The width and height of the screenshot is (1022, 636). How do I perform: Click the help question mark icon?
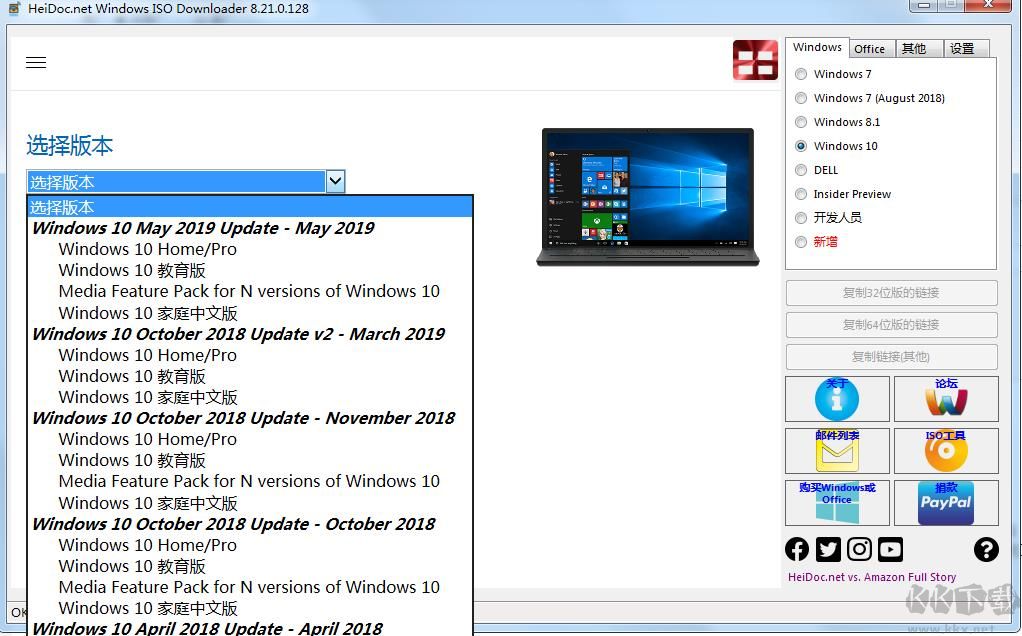click(x=986, y=549)
